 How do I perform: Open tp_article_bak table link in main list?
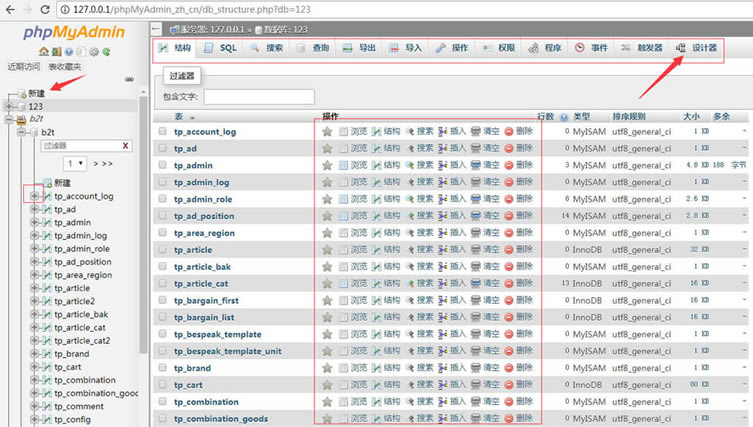tap(202, 267)
